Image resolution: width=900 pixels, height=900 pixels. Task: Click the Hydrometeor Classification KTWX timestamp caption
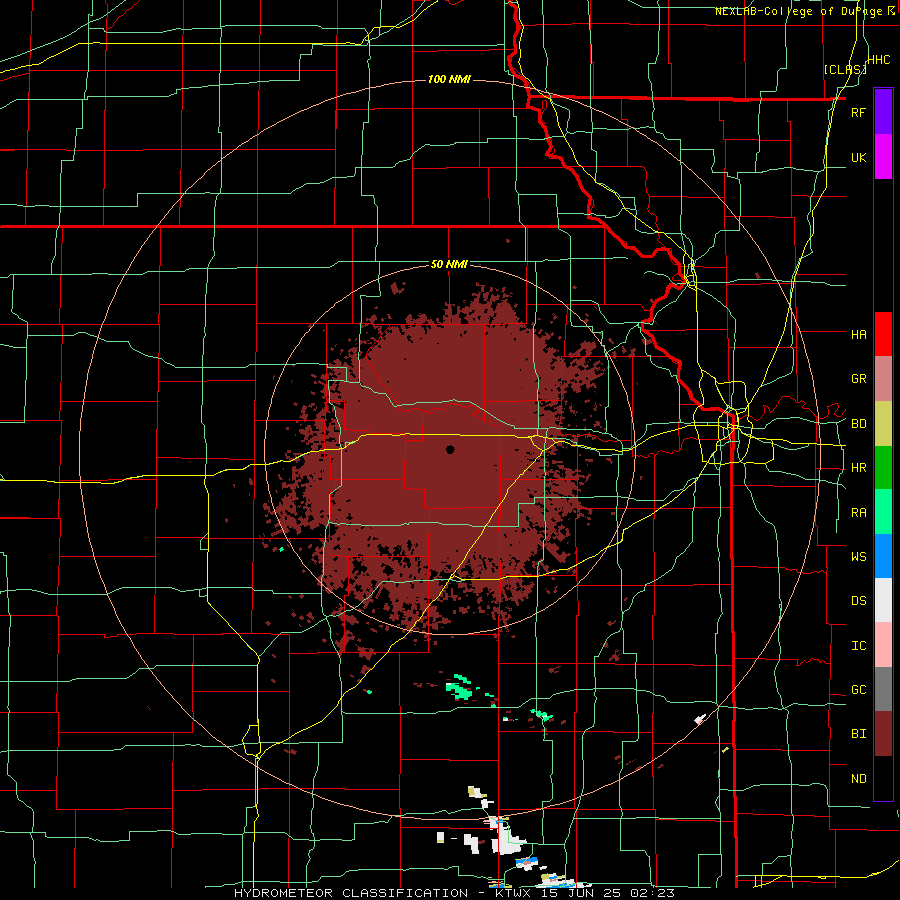tap(455, 893)
